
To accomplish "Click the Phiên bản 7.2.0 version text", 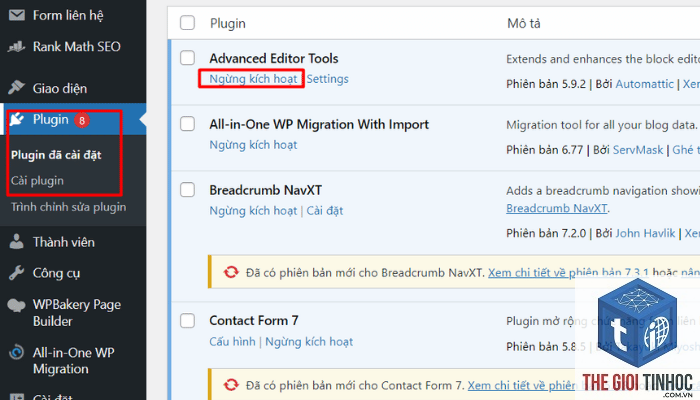I will pyautogui.click(x=546, y=233).
